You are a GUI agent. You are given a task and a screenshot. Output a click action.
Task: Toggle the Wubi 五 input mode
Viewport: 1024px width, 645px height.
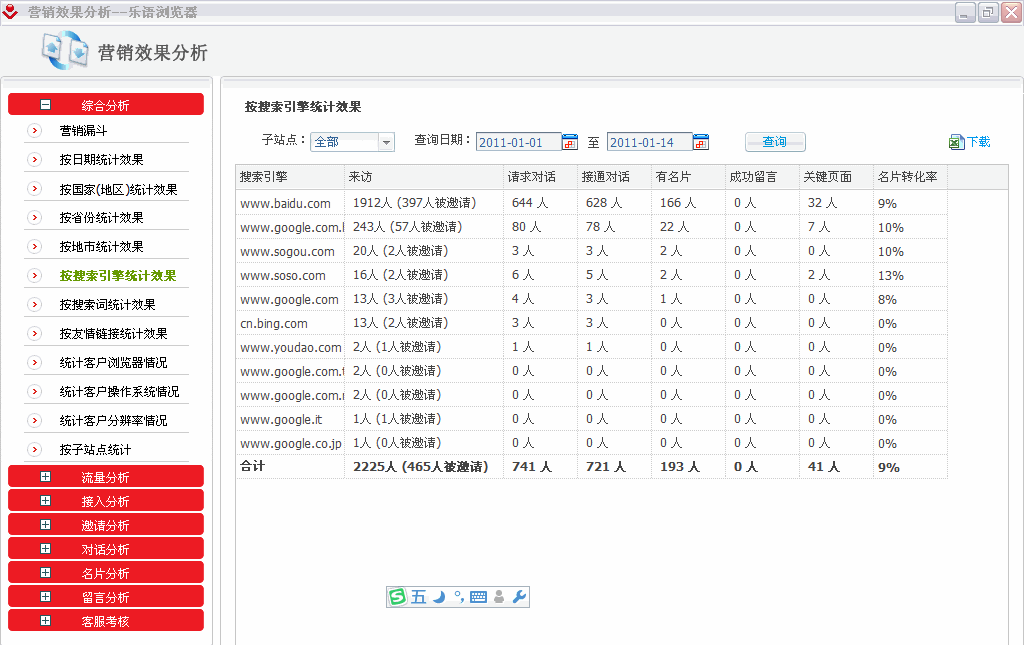(419, 597)
